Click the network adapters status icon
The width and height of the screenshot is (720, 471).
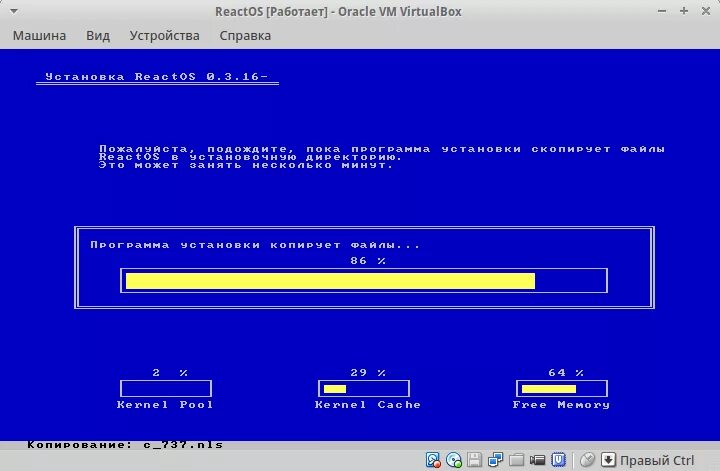[x=495, y=460]
